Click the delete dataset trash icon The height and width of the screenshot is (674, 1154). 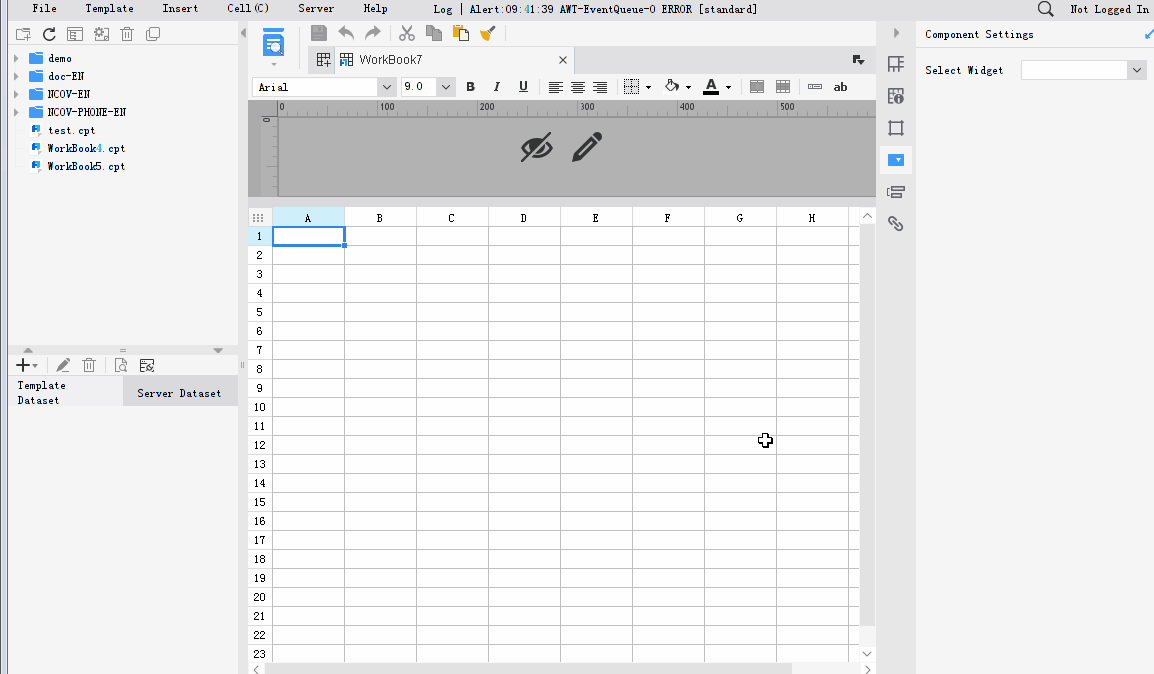pyautogui.click(x=89, y=365)
